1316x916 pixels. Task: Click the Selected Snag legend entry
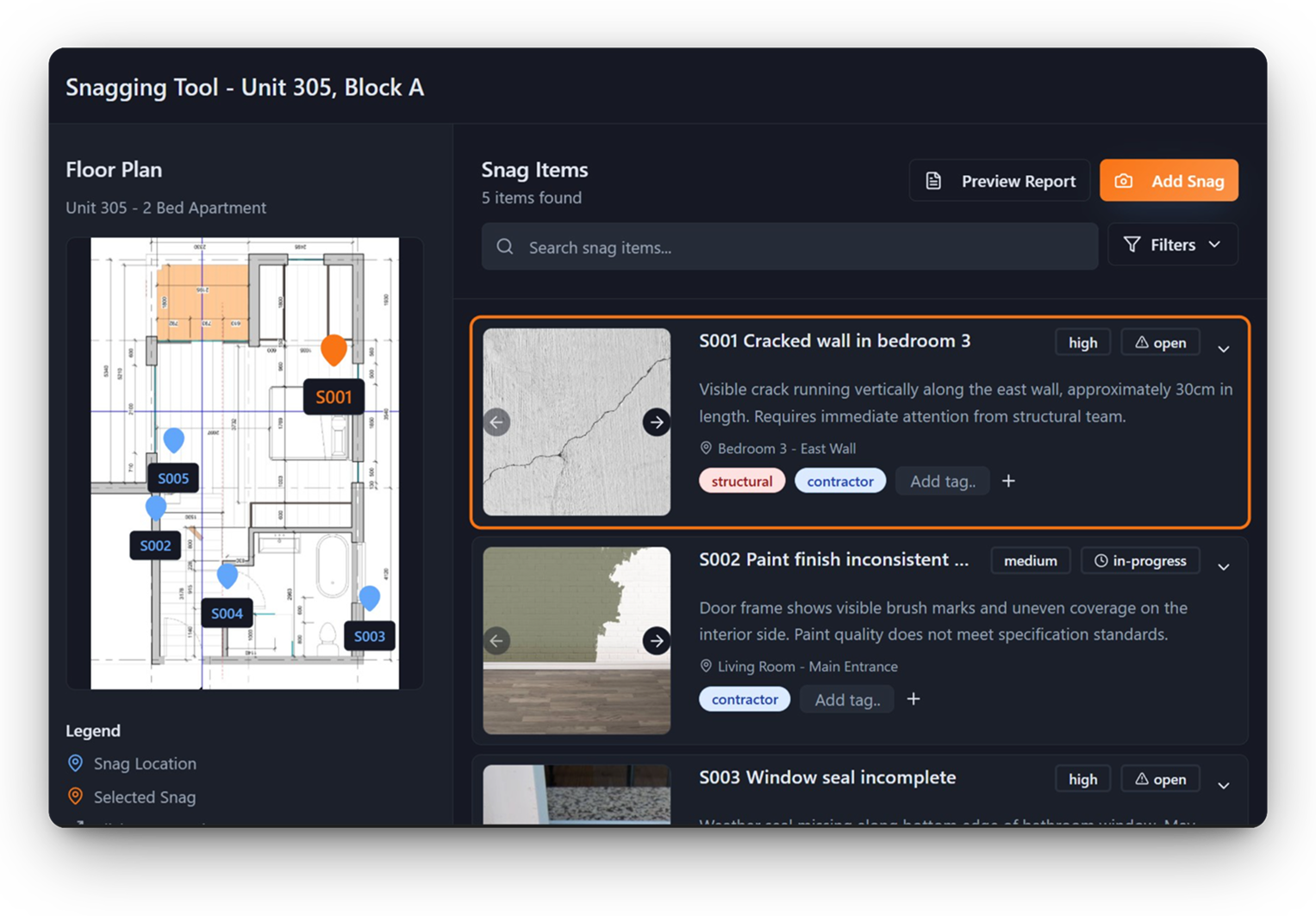[x=132, y=797]
